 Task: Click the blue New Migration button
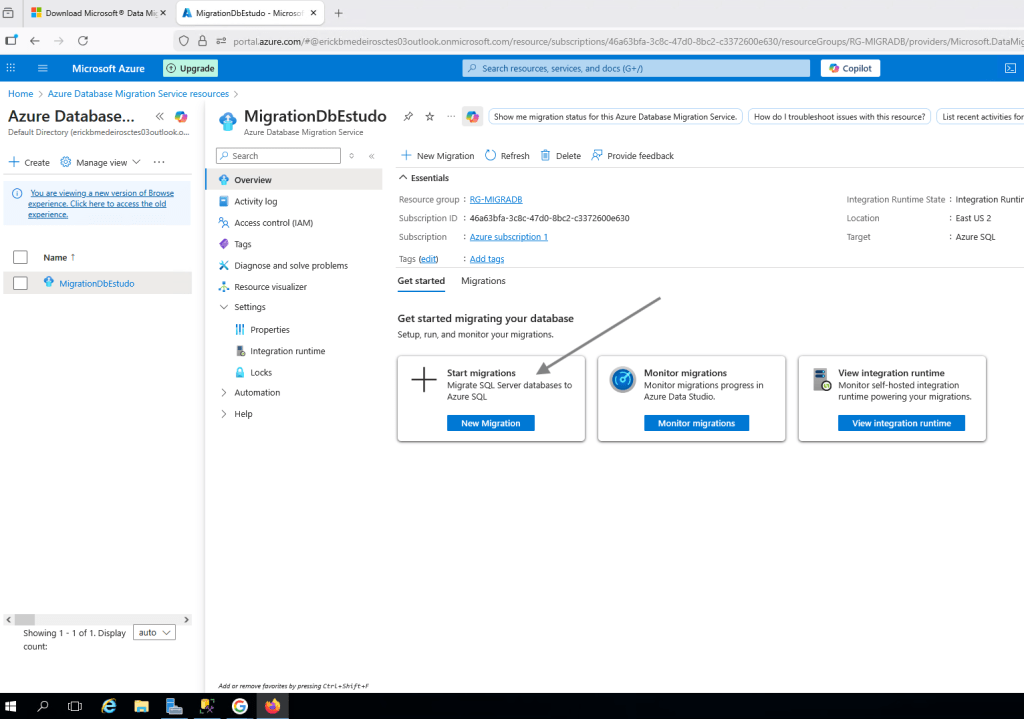(490, 423)
